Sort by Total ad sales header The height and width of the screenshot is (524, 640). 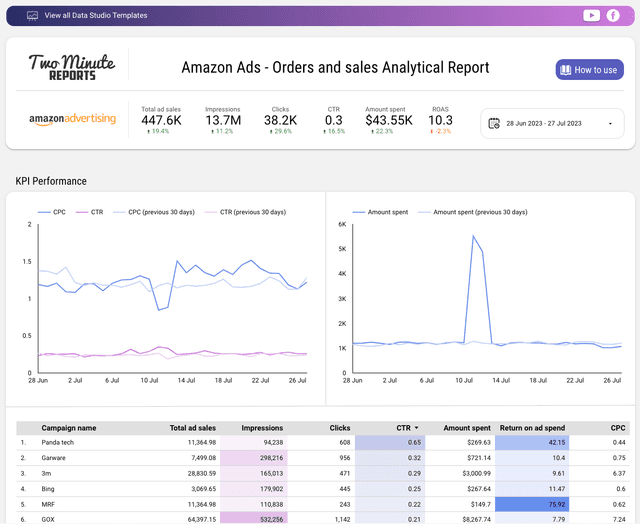pyautogui.click(x=193, y=428)
